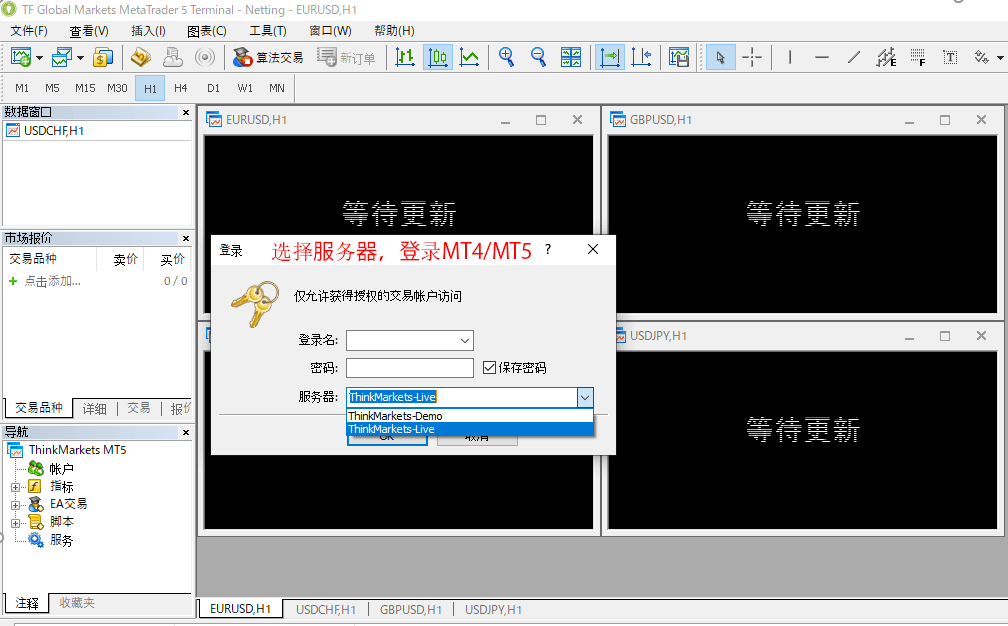
Task: Open the shapes and arrows tool
Action: [982, 57]
